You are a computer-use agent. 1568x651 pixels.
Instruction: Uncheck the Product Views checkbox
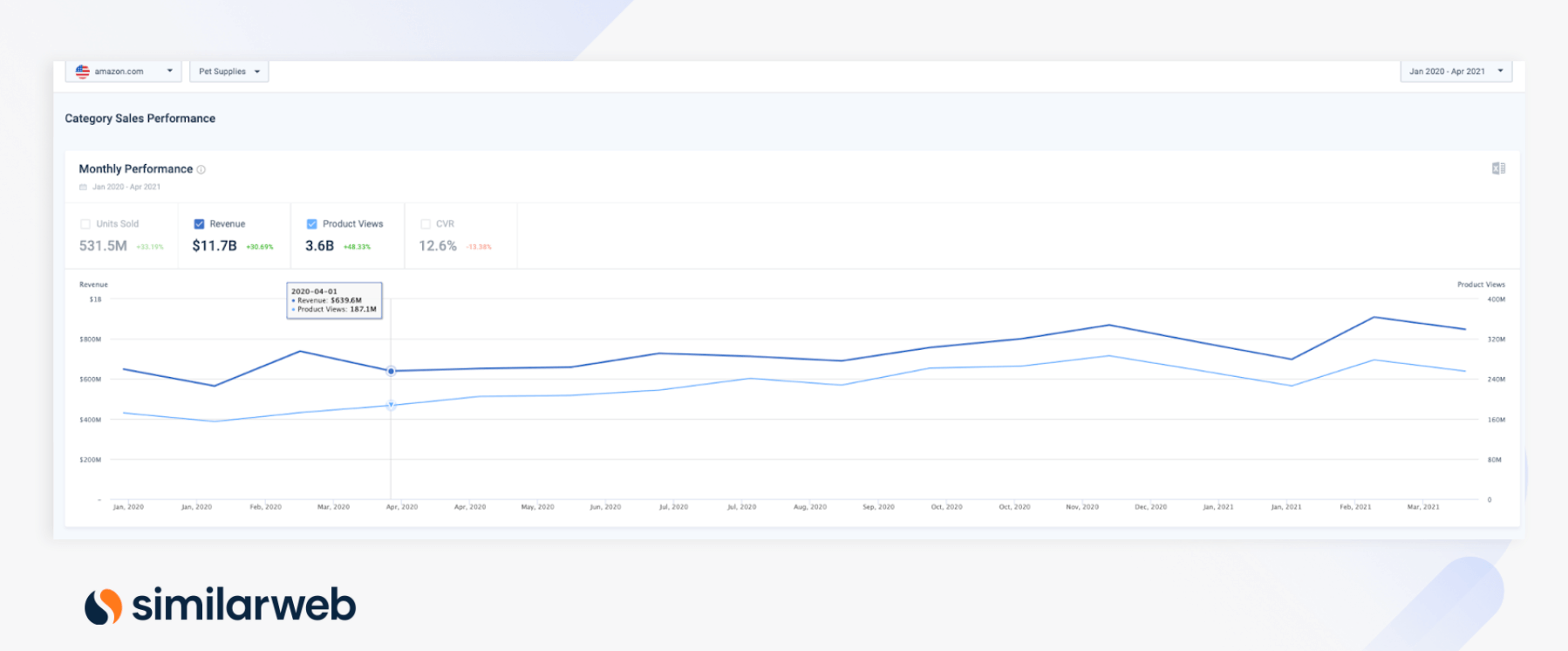312,224
